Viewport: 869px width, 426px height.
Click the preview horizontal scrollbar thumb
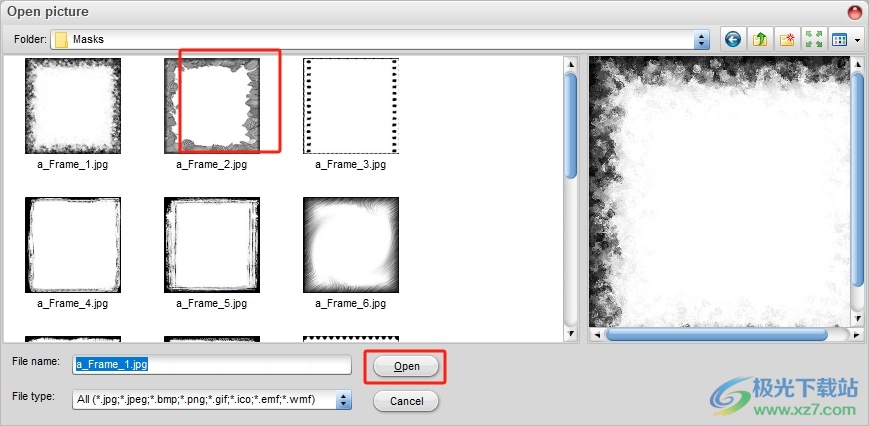click(x=716, y=335)
